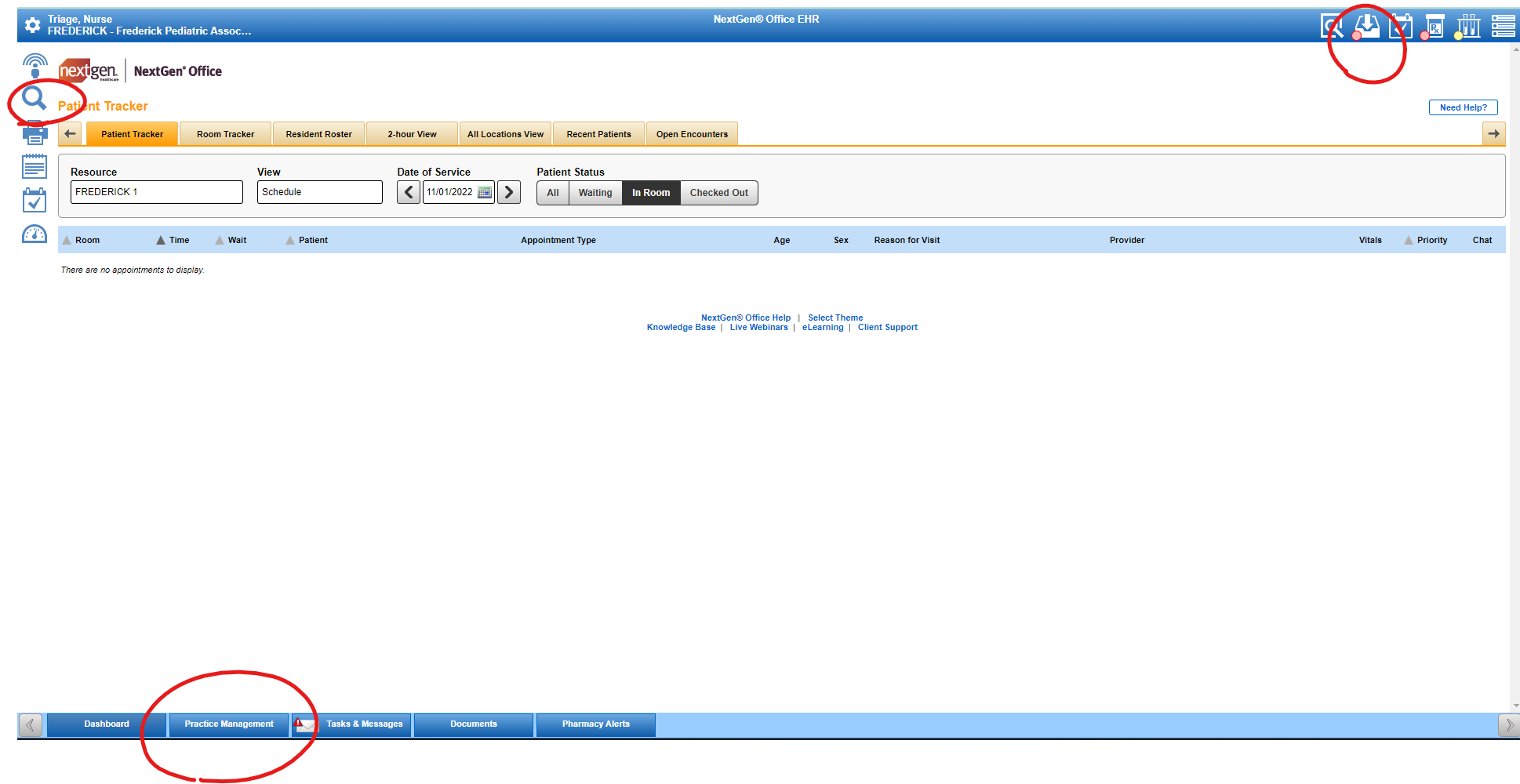Viewport: 1520px width, 784px height.
Task: Sort appointments by Priority column
Action: point(1426,240)
